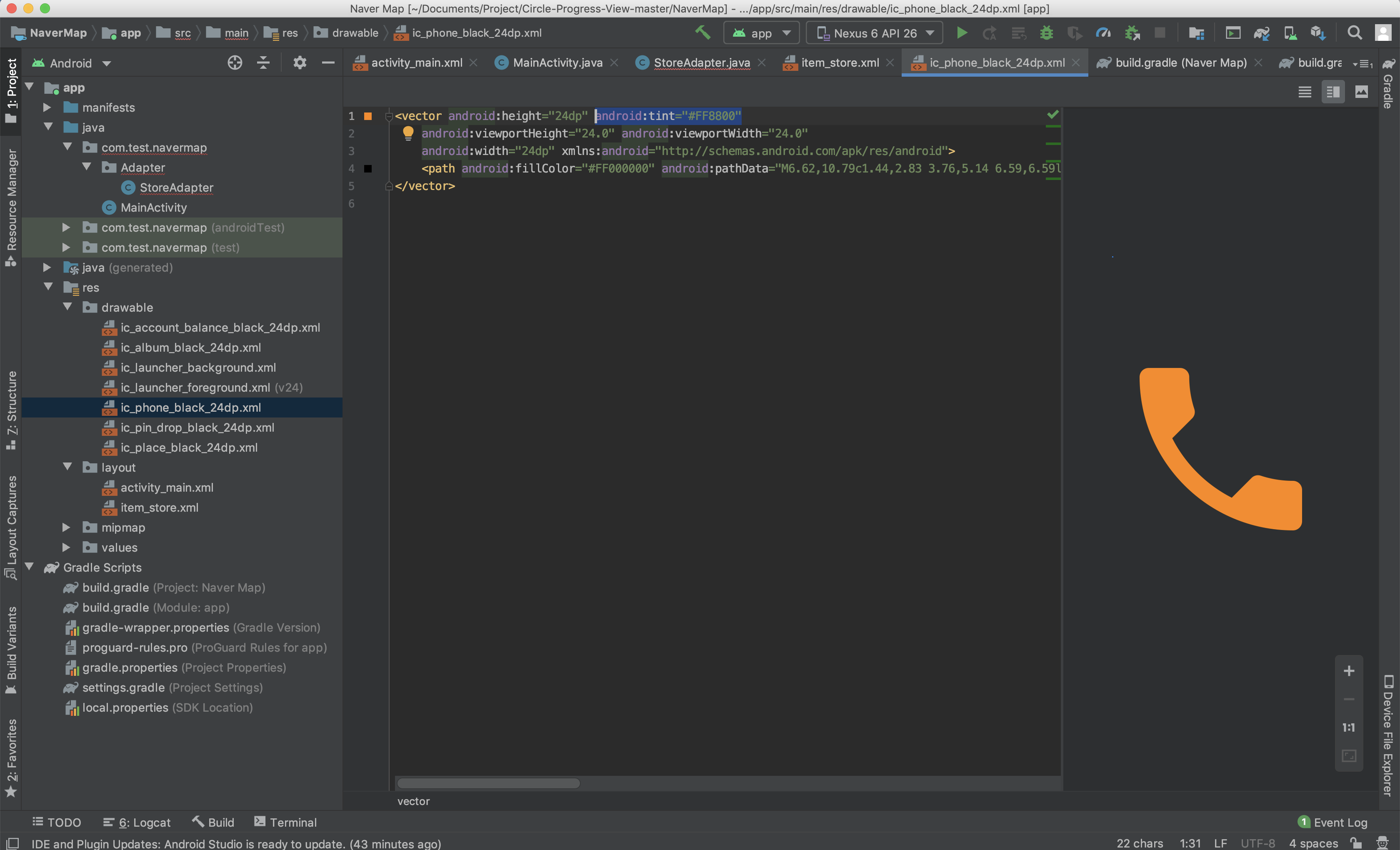The width and height of the screenshot is (1400, 850).
Task: Expand the manifests folder
Action: click(x=48, y=107)
